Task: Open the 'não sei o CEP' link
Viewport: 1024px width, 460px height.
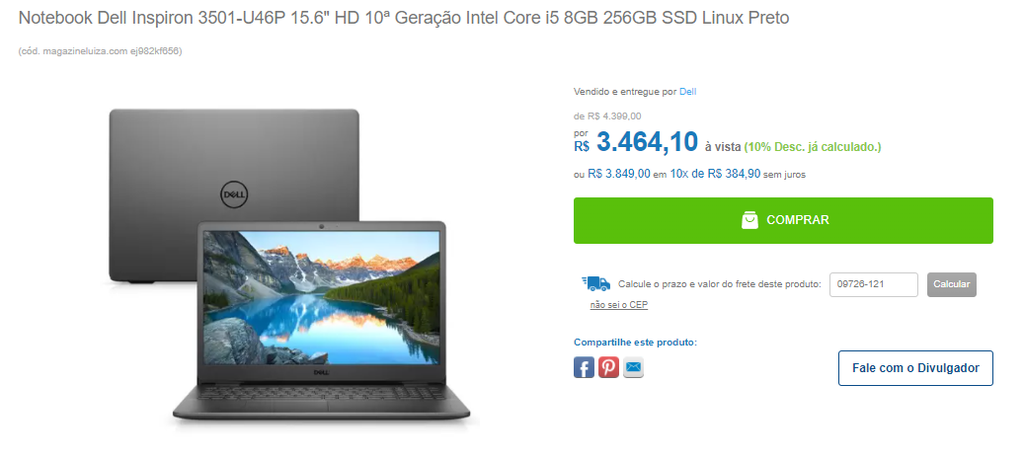Action: (x=619, y=305)
